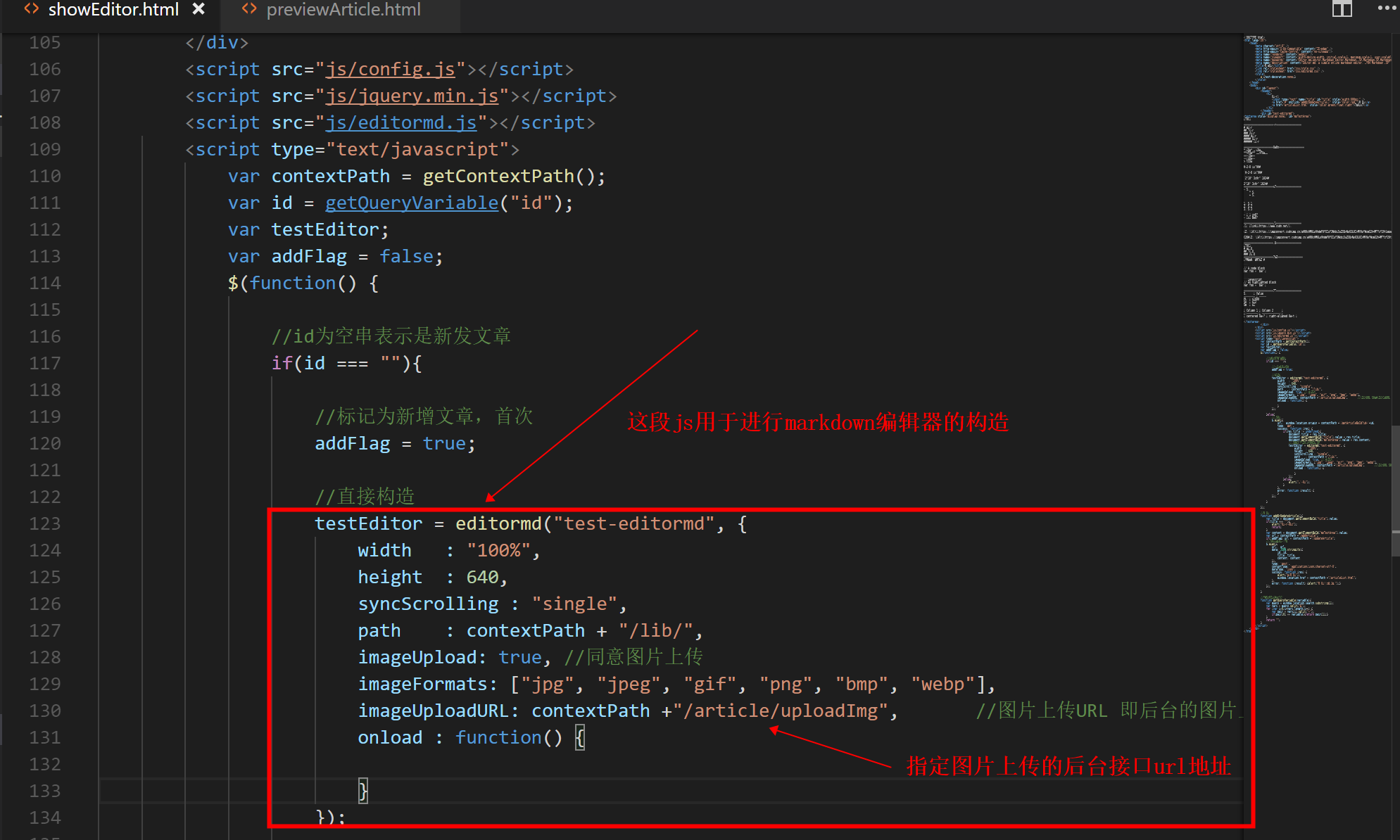Click the split editor icon
Screen dimensions: 1400x840
point(1342,9)
